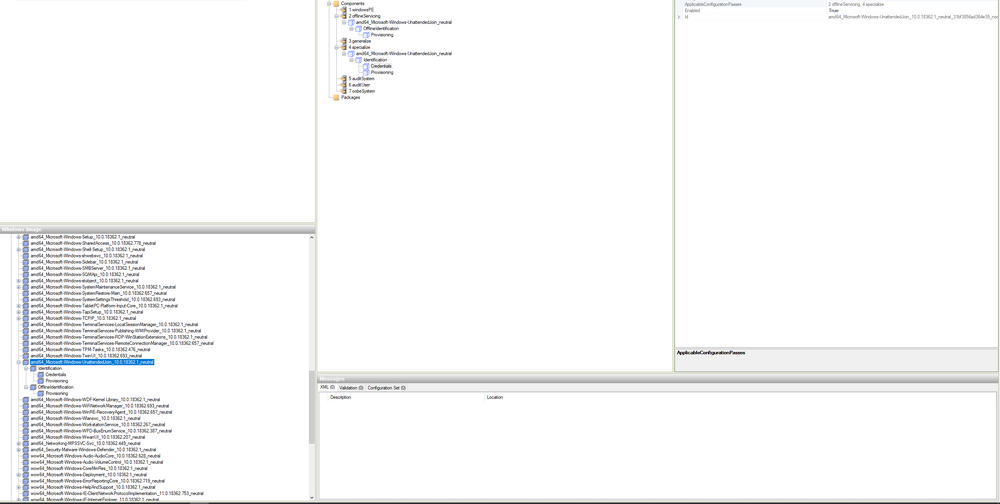Click the Microsoft-Windows-SMBServer component icon
The width and height of the screenshot is (1000, 504).
pos(26,269)
